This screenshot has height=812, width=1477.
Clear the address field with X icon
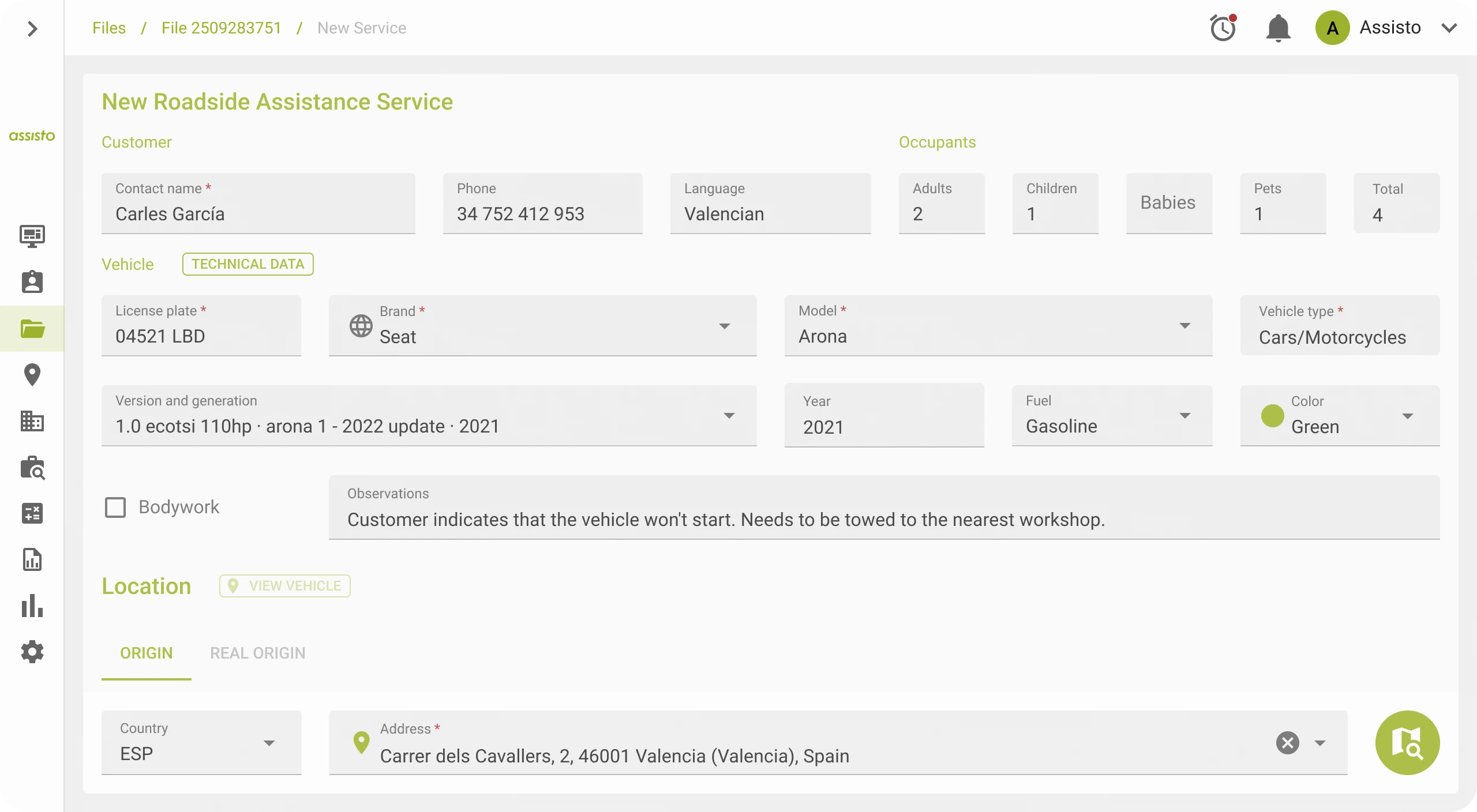point(1287,743)
